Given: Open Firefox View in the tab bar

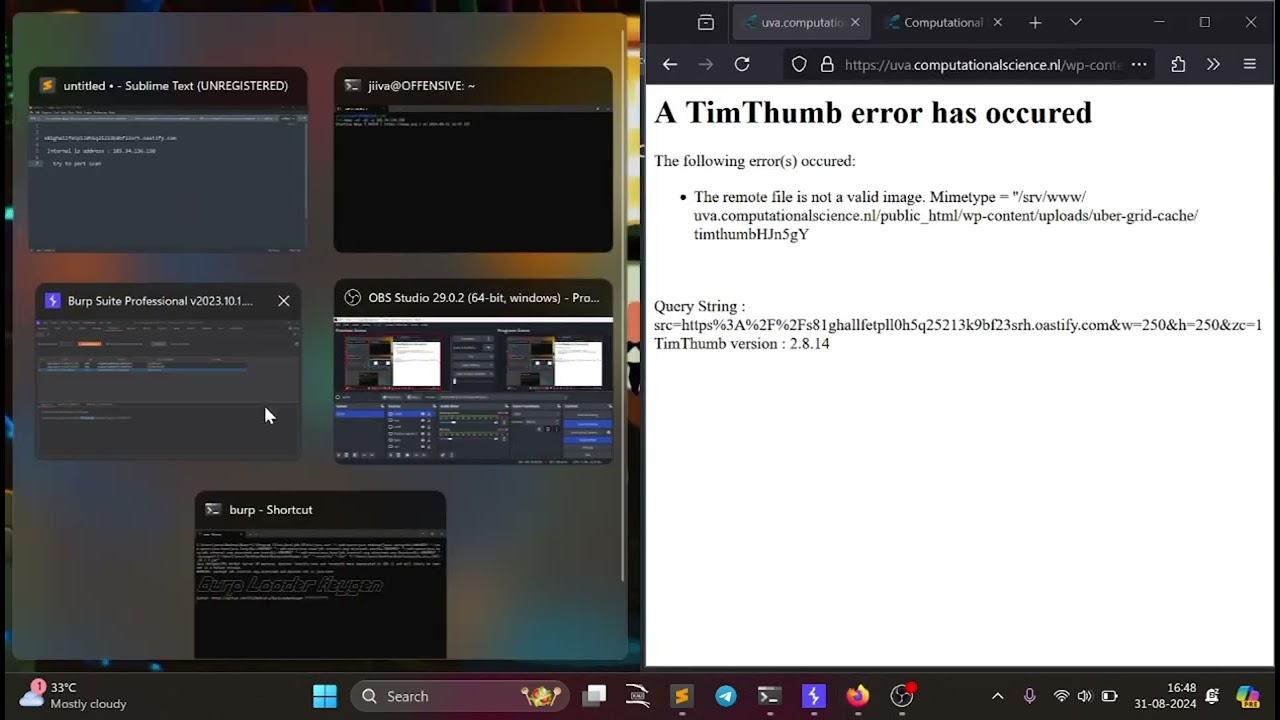Looking at the screenshot, I should tap(706, 22).
